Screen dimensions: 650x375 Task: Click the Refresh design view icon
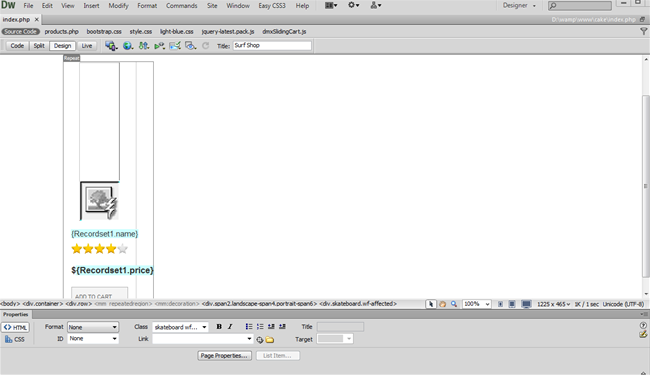coord(205,46)
